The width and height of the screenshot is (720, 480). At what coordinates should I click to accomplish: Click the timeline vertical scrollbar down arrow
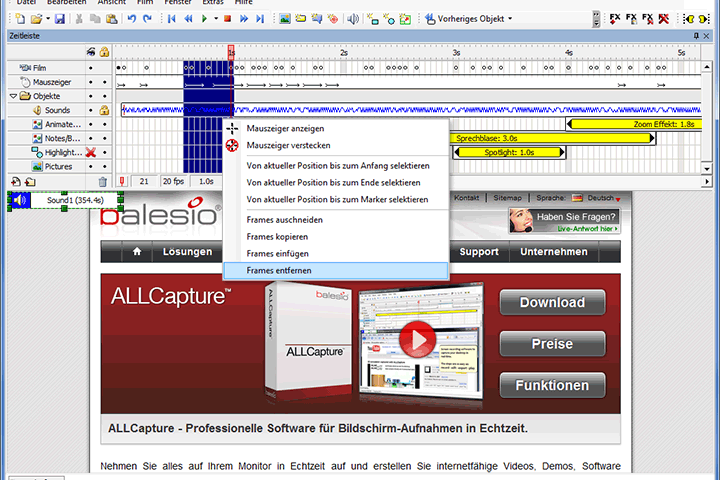tap(707, 169)
